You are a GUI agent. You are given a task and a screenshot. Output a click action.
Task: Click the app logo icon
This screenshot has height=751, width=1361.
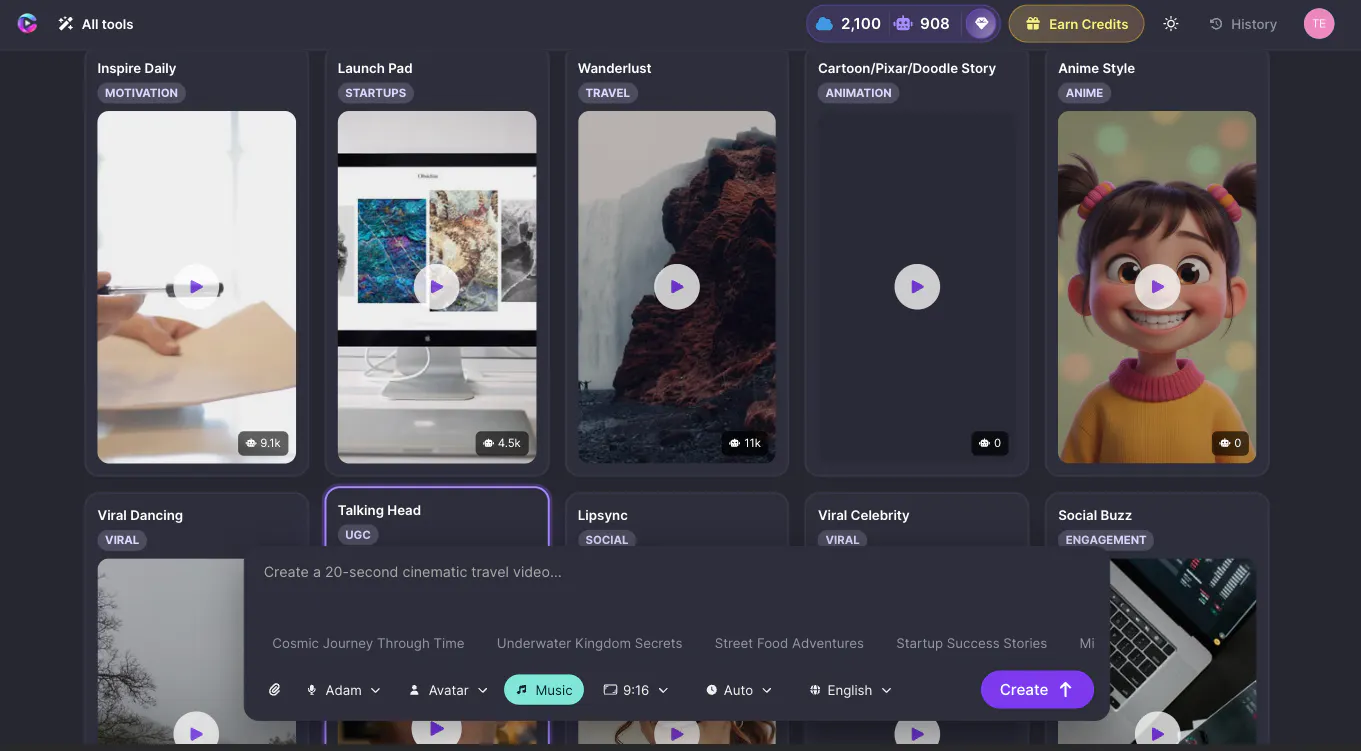[x=27, y=23]
